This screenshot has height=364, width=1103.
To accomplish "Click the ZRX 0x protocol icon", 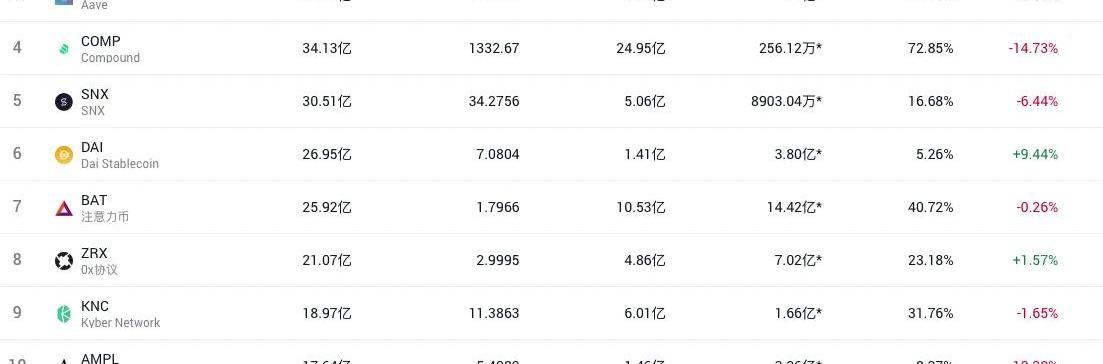I will (x=64, y=261).
